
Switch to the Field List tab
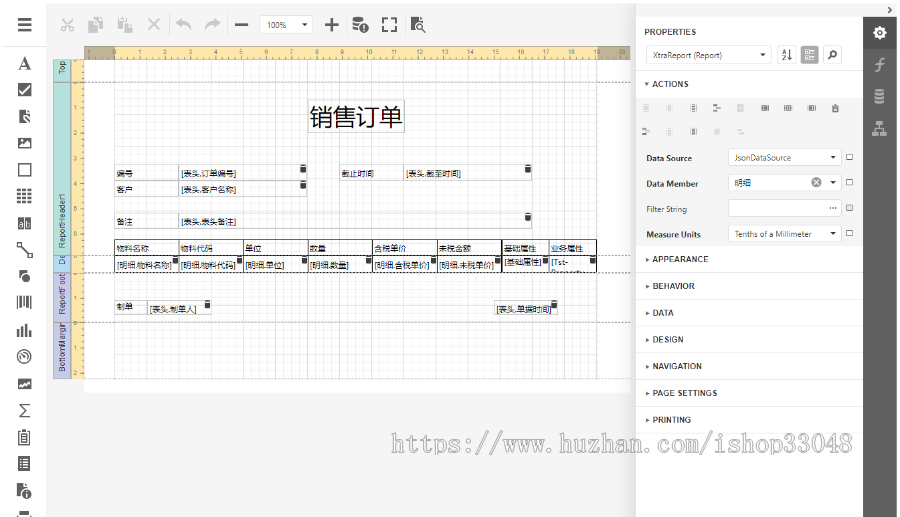pos(879,96)
